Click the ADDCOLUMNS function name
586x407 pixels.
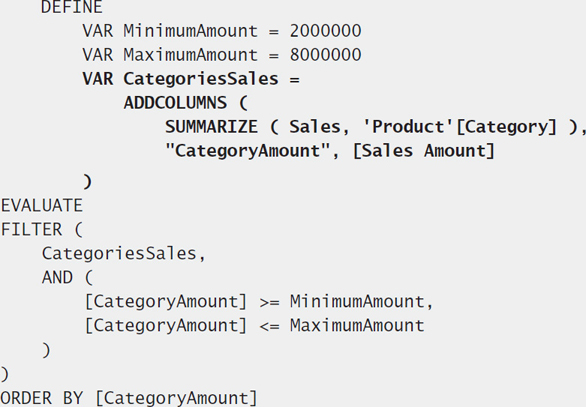click(x=175, y=103)
